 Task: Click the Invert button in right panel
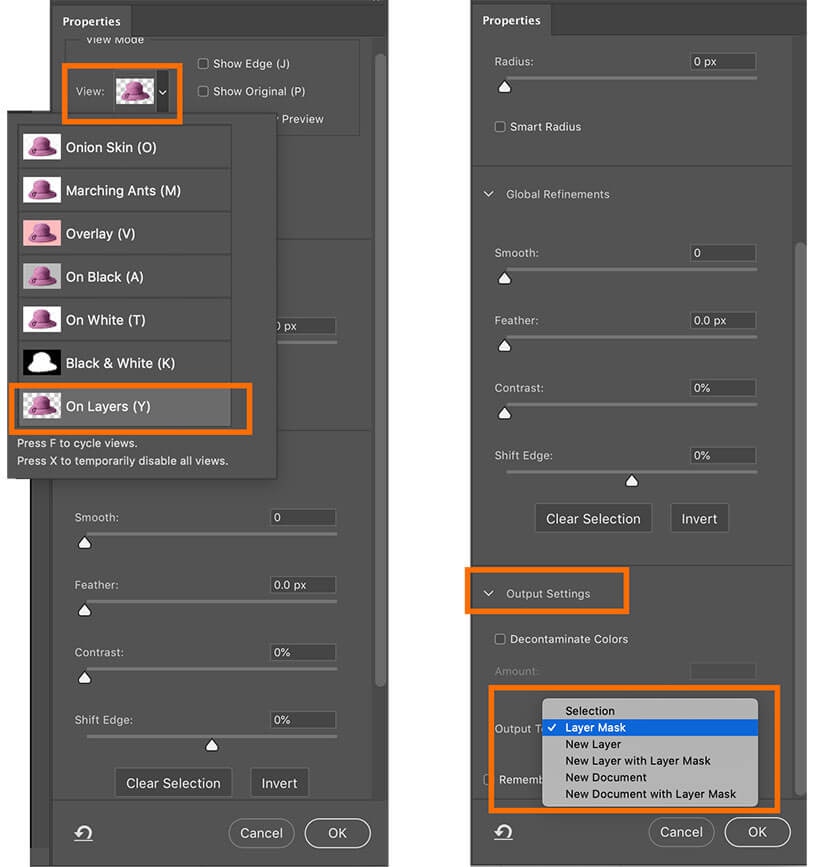point(699,519)
